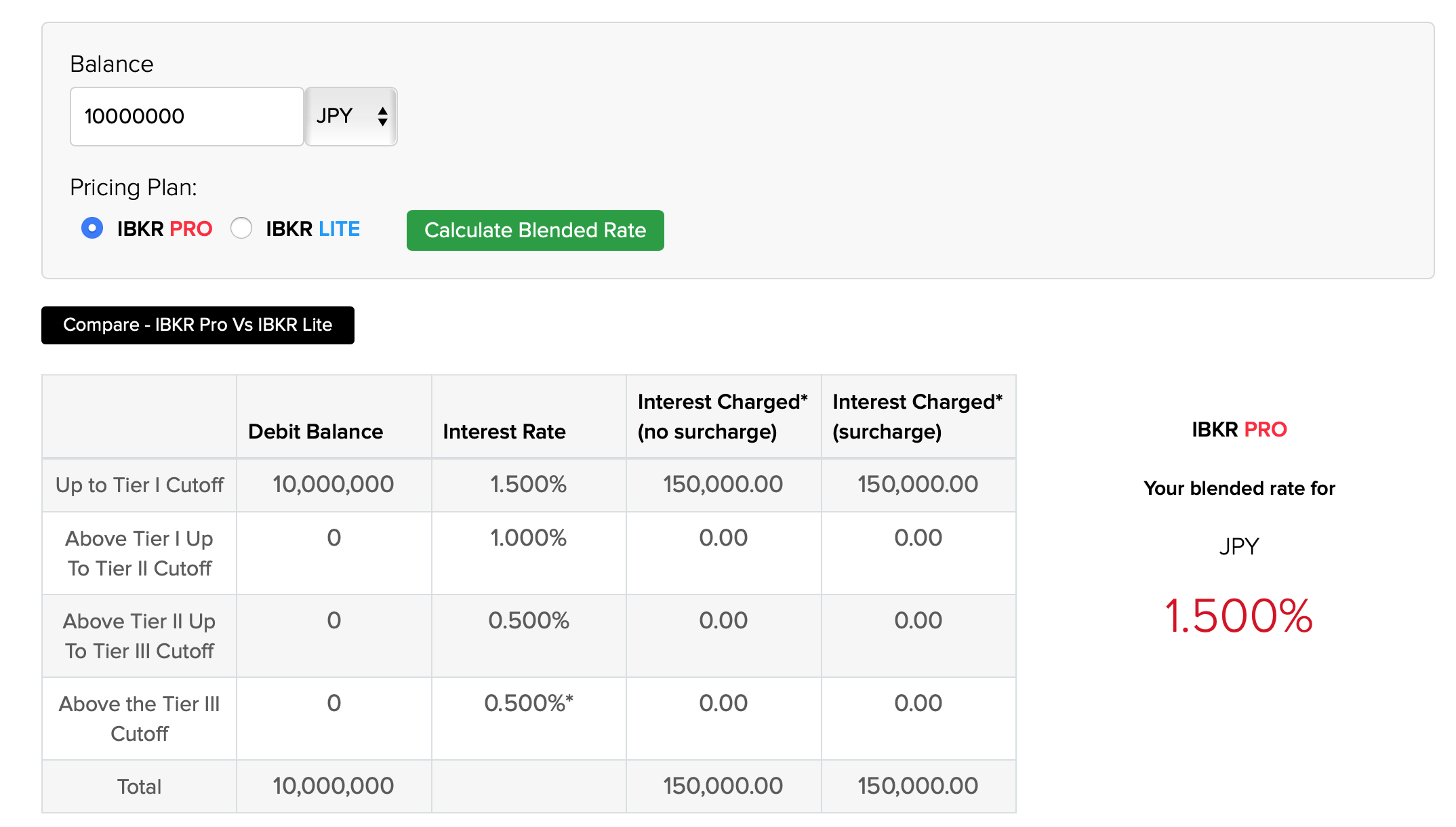Viewport: 1456px width, 827px height.
Task: Select the IBKR LITE radio button
Action: point(241,228)
